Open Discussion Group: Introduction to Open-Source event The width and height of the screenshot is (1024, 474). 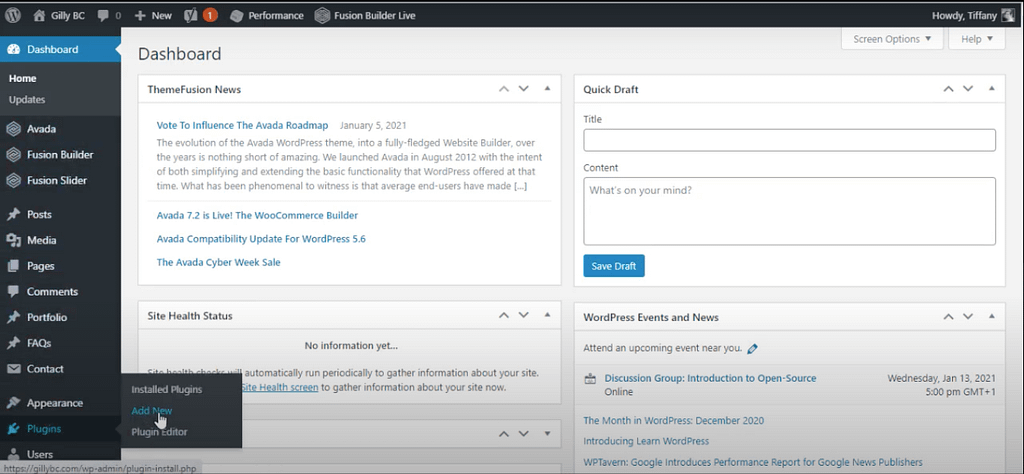(711, 378)
